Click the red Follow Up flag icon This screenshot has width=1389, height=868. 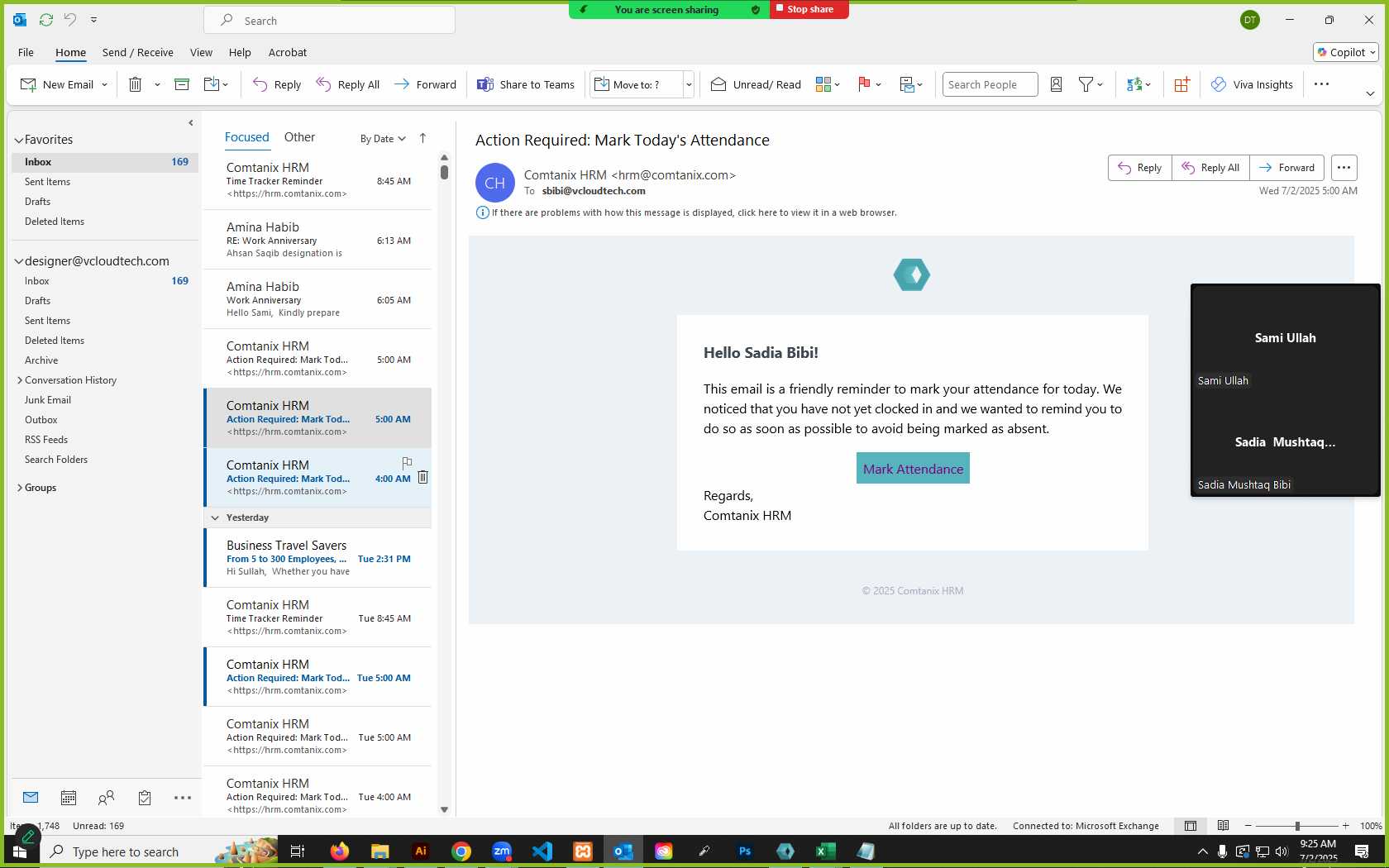(x=864, y=84)
